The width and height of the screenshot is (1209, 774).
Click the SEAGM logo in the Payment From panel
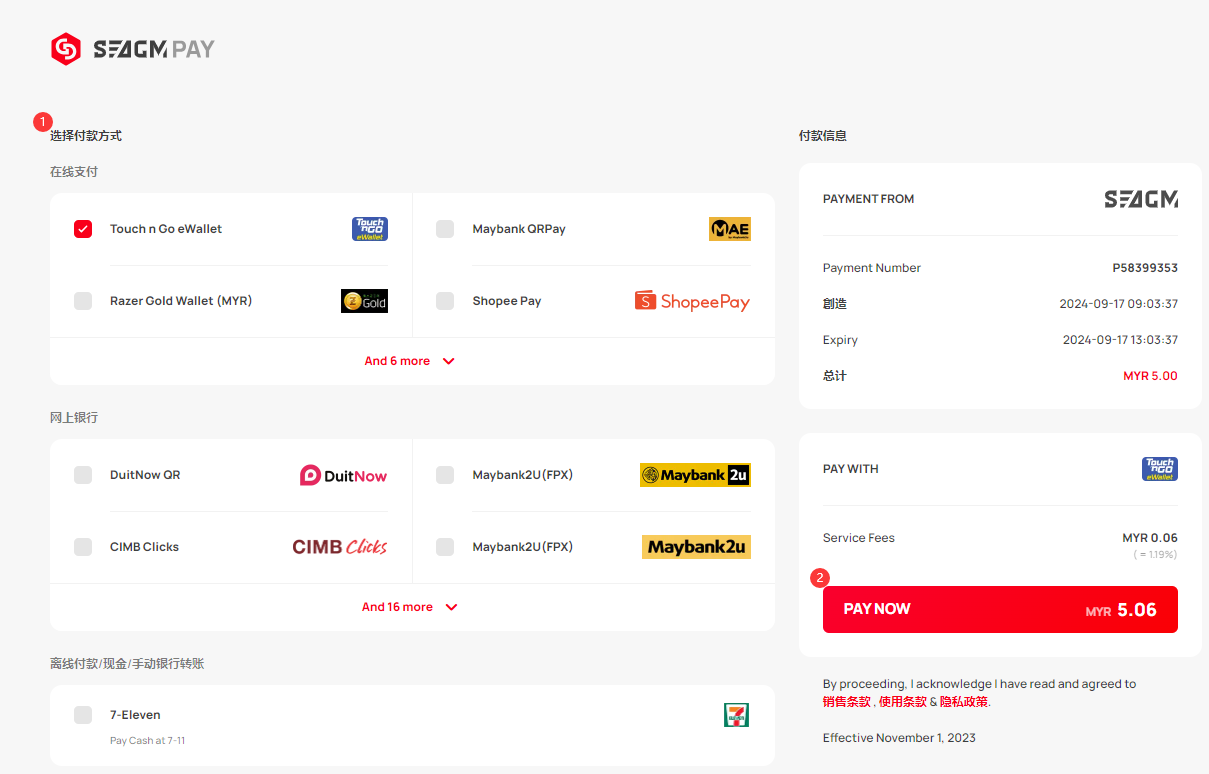(1141, 199)
